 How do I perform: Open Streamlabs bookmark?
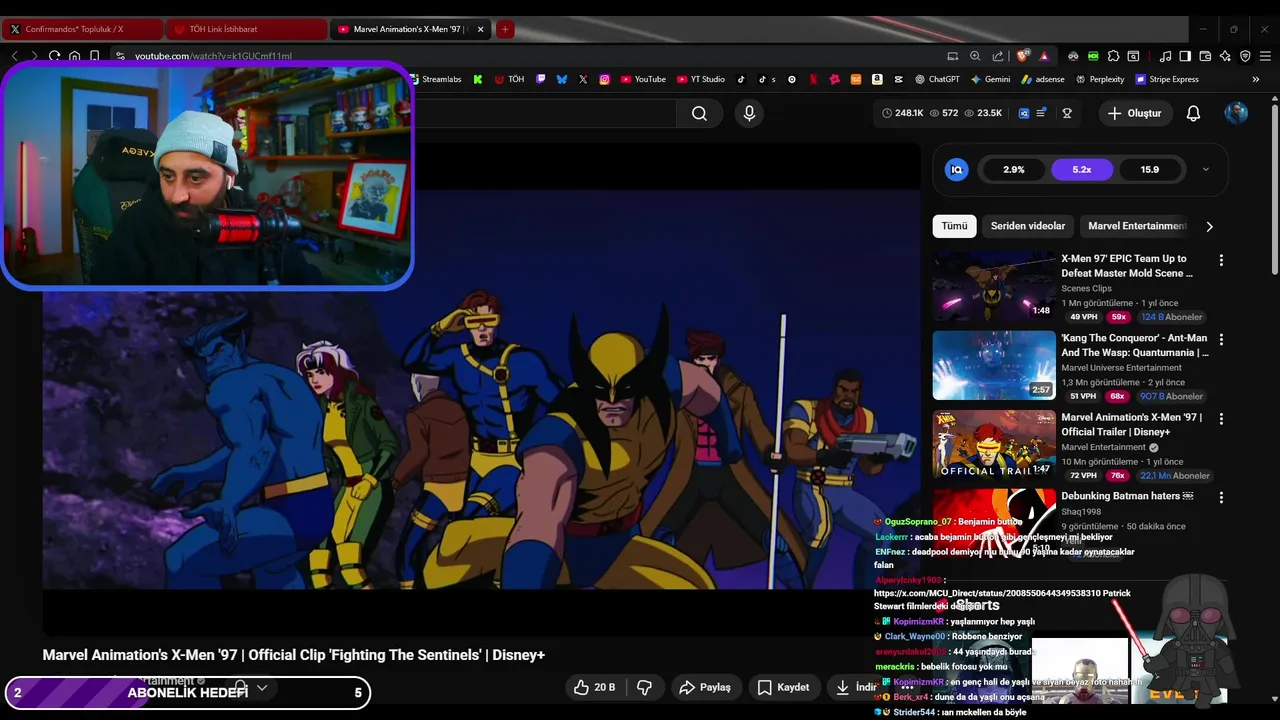(435, 79)
